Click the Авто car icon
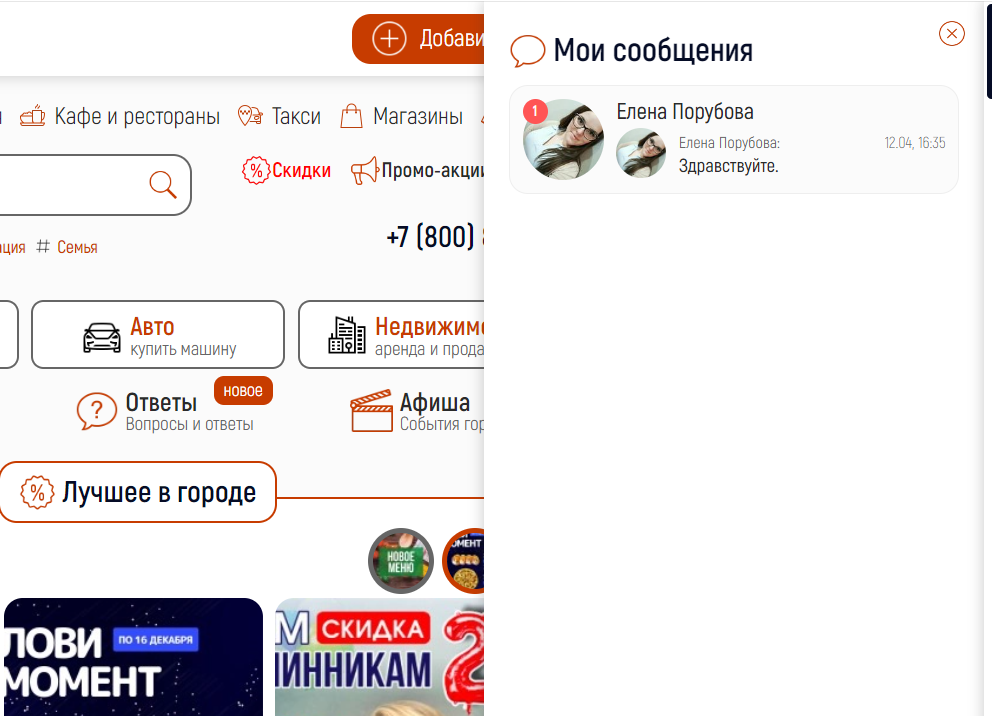Screen dimensions: 992x716 click(x=102, y=337)
